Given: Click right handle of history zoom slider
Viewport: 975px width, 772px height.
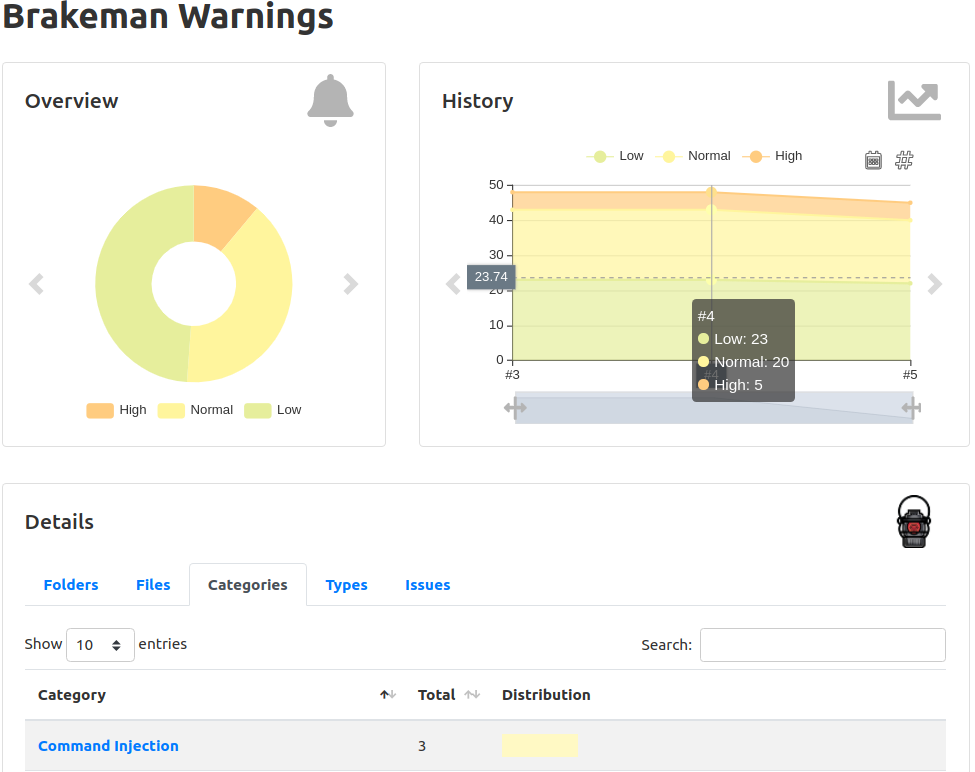Looking at the screenshot, I should tap(912, 408).
